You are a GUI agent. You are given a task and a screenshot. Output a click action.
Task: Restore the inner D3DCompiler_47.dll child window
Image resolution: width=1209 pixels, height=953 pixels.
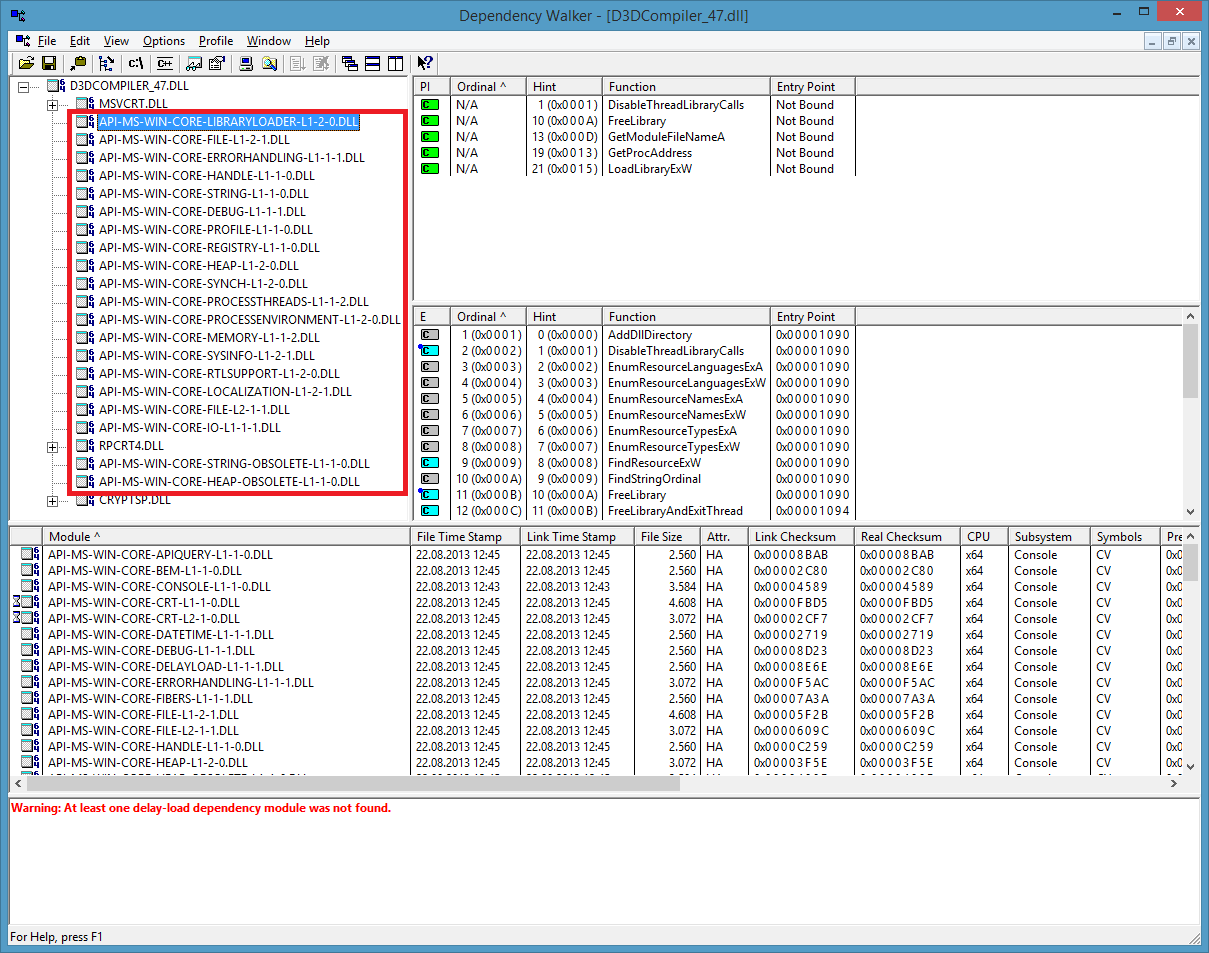(x=1171, y=41)
